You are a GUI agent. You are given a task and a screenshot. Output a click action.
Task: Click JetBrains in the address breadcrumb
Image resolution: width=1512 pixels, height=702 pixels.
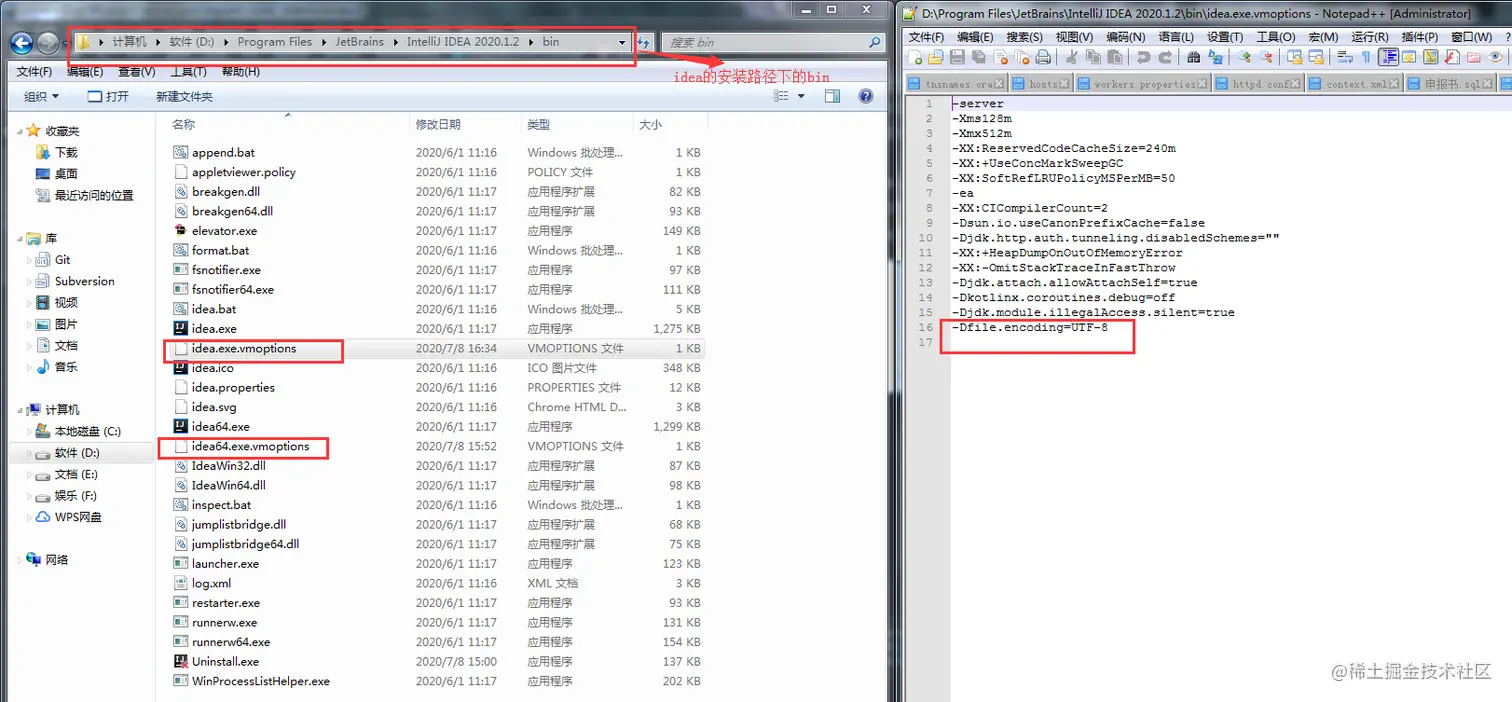(358, 42)
